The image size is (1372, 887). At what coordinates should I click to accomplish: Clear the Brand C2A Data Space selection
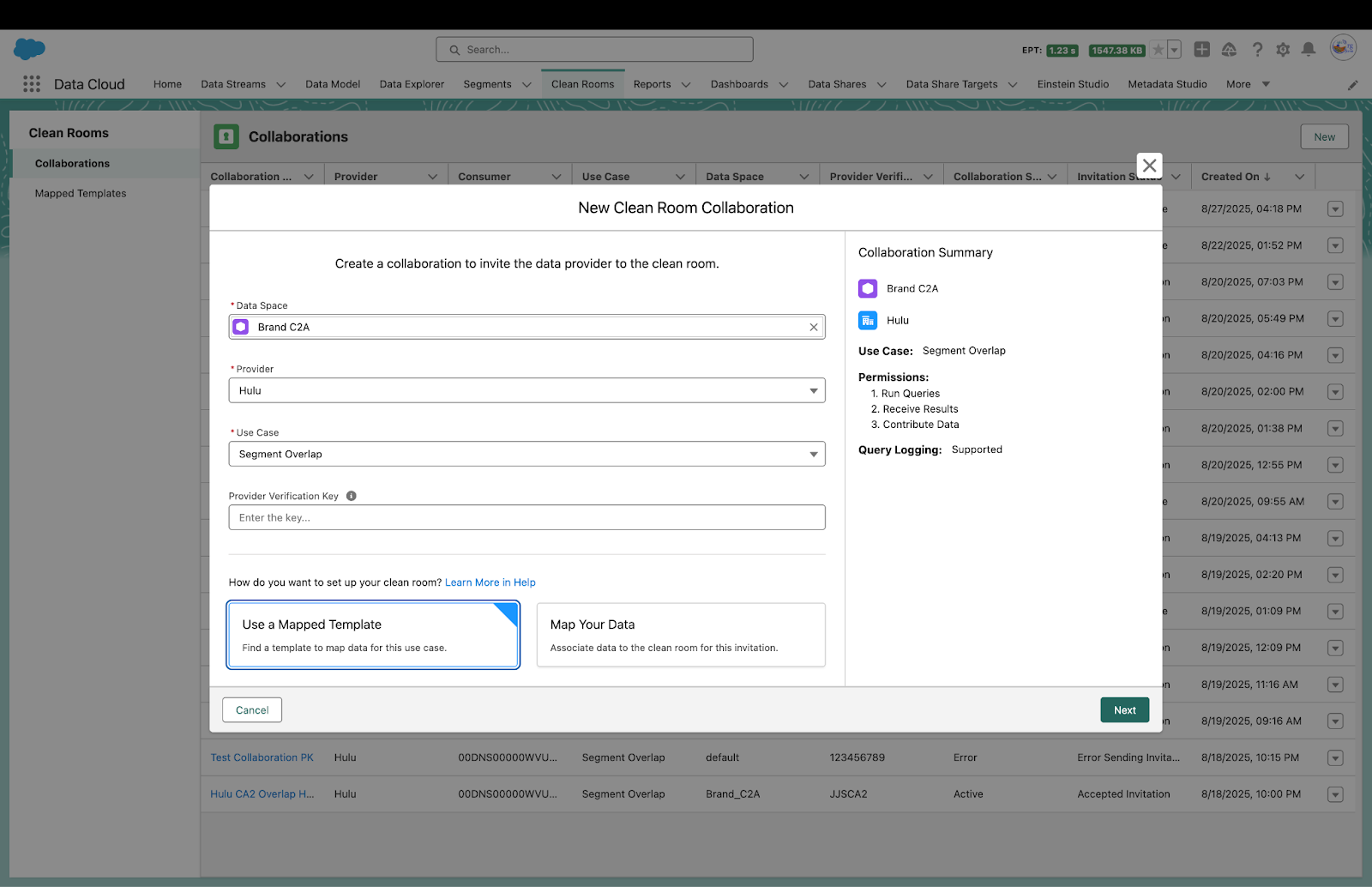pyautogui.click(x=814, y=327)
